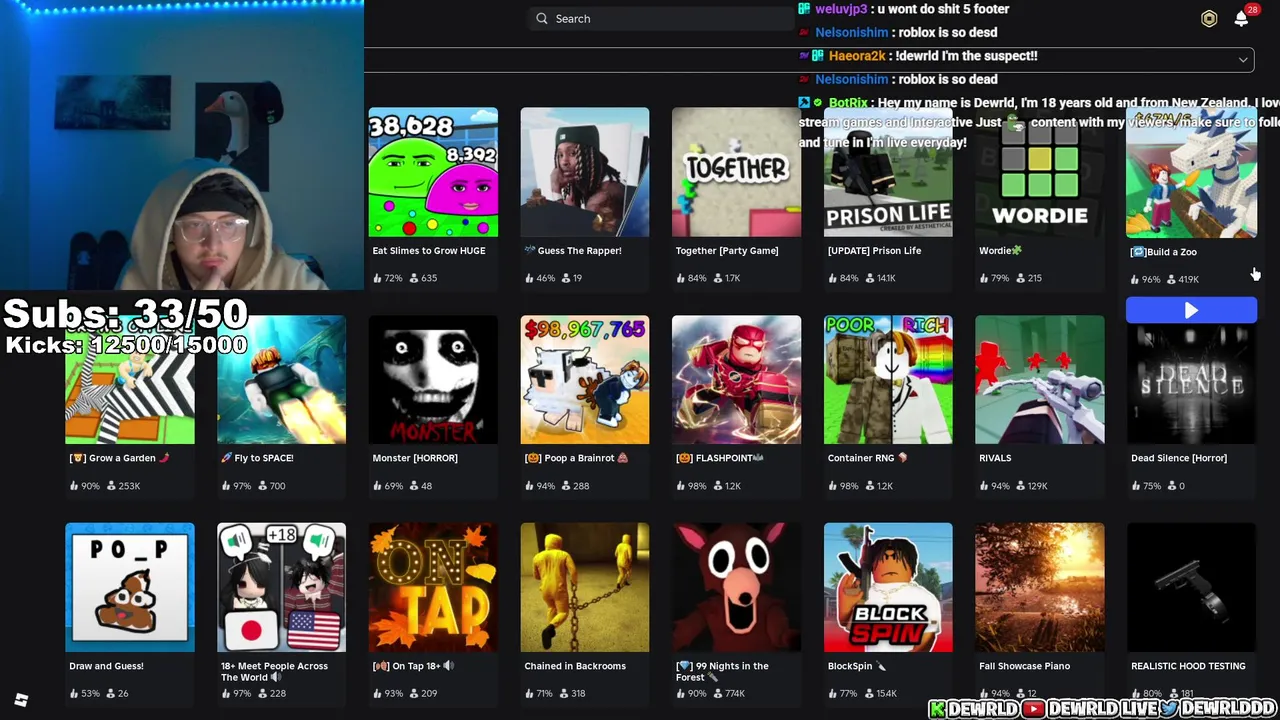Click the RIVALS title text
The height and width of the screenshot is (720, 1280).
click(995, 458)
